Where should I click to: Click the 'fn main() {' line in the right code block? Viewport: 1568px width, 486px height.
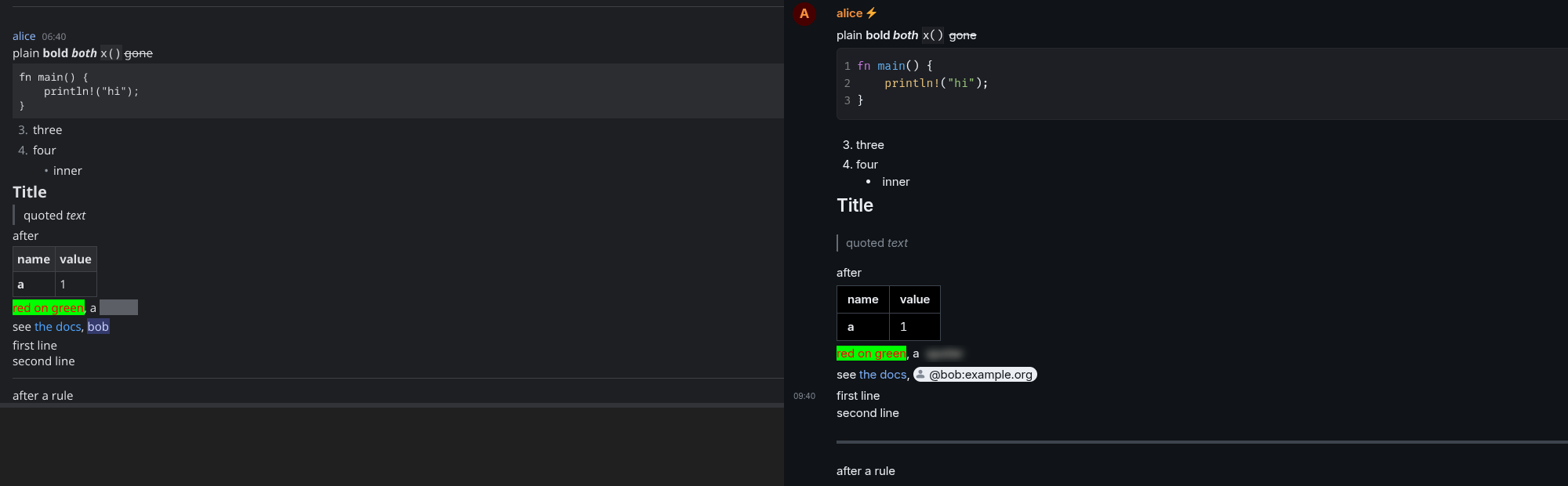pos(895,66)
